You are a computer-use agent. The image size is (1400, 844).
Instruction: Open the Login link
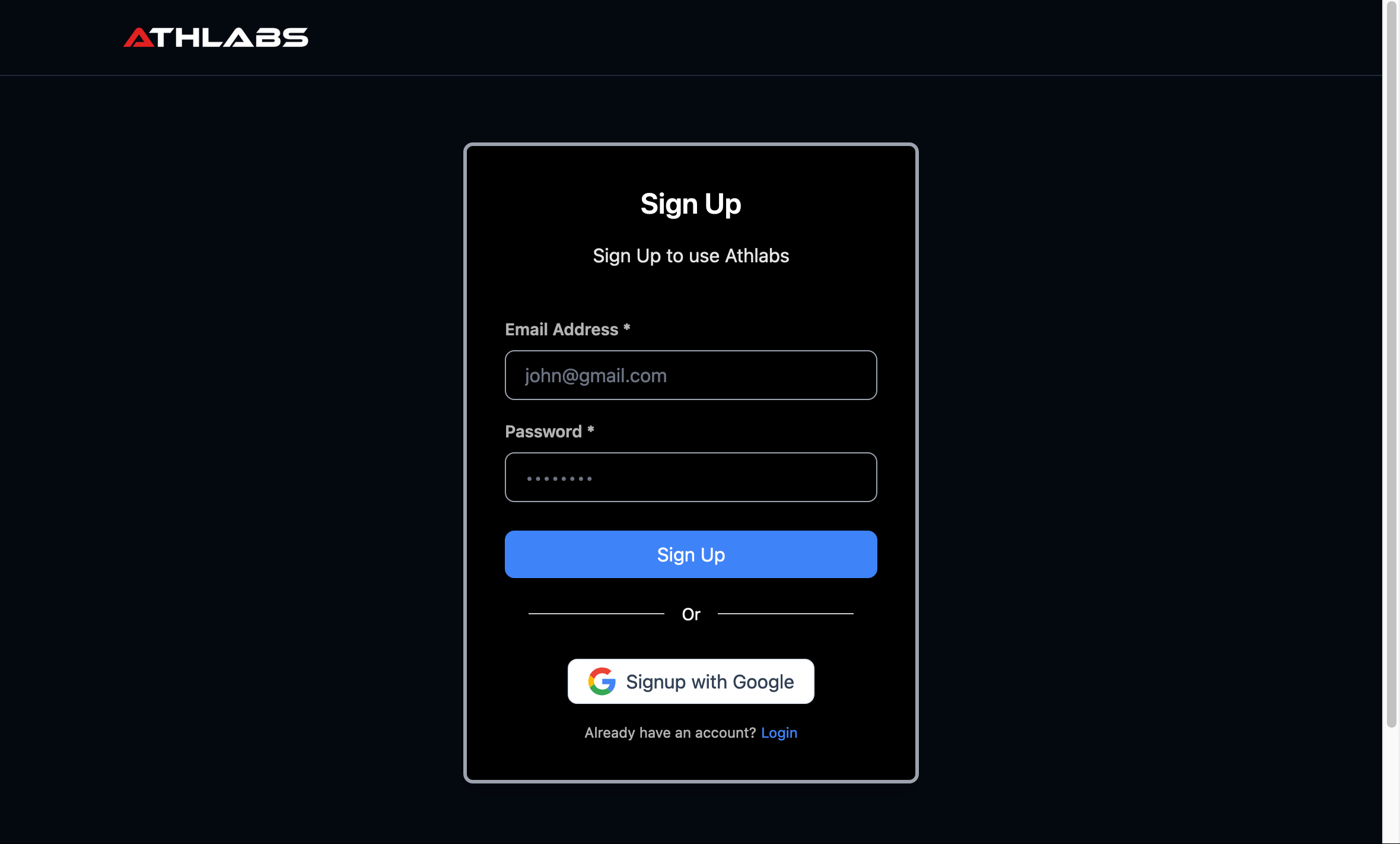coord(779,733)
